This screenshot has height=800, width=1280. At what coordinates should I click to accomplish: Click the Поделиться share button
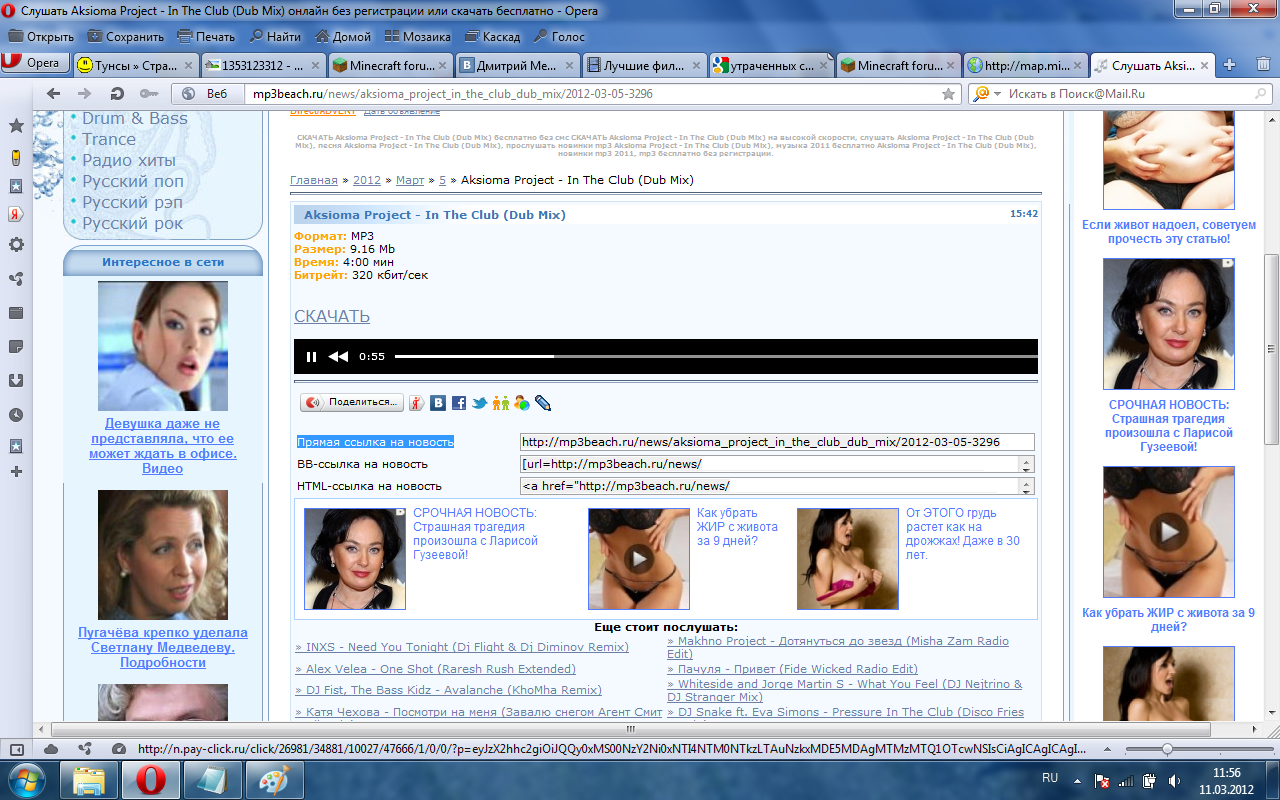(352, 402)
